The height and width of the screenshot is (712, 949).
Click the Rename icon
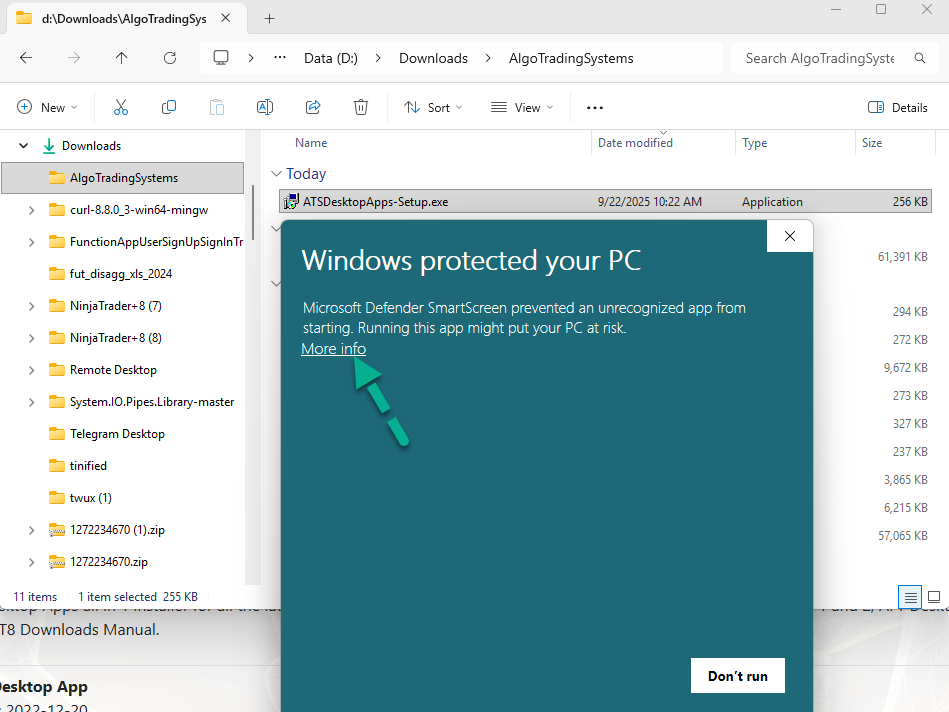265,108
